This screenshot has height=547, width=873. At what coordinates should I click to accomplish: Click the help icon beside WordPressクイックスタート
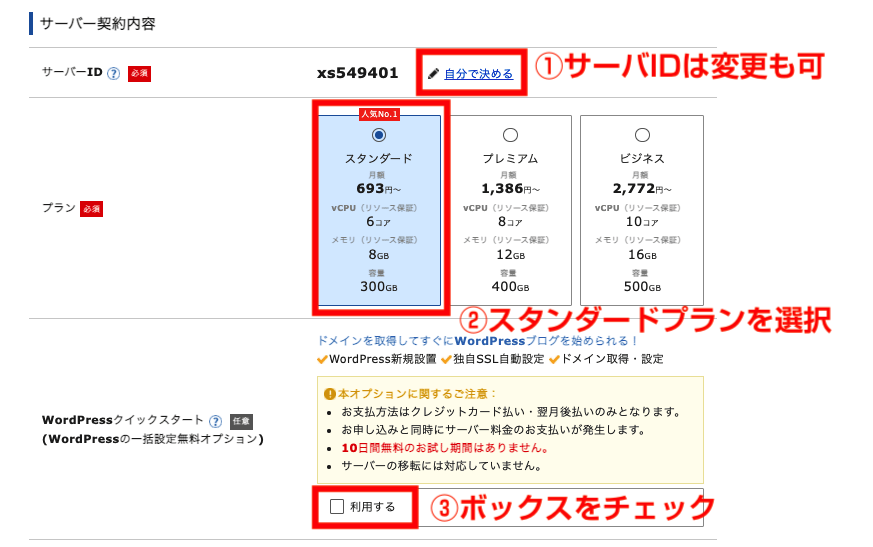click(215, 421)
